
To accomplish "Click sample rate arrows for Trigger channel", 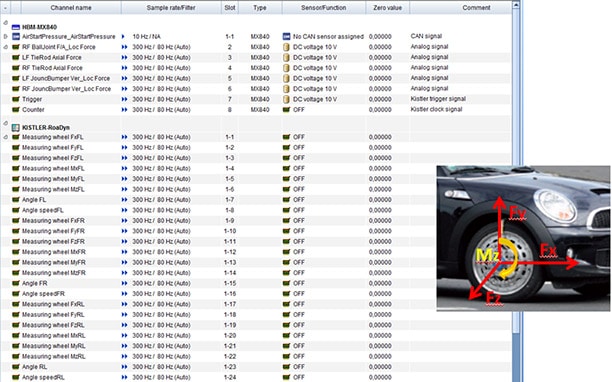I will (x=125, y=99).
